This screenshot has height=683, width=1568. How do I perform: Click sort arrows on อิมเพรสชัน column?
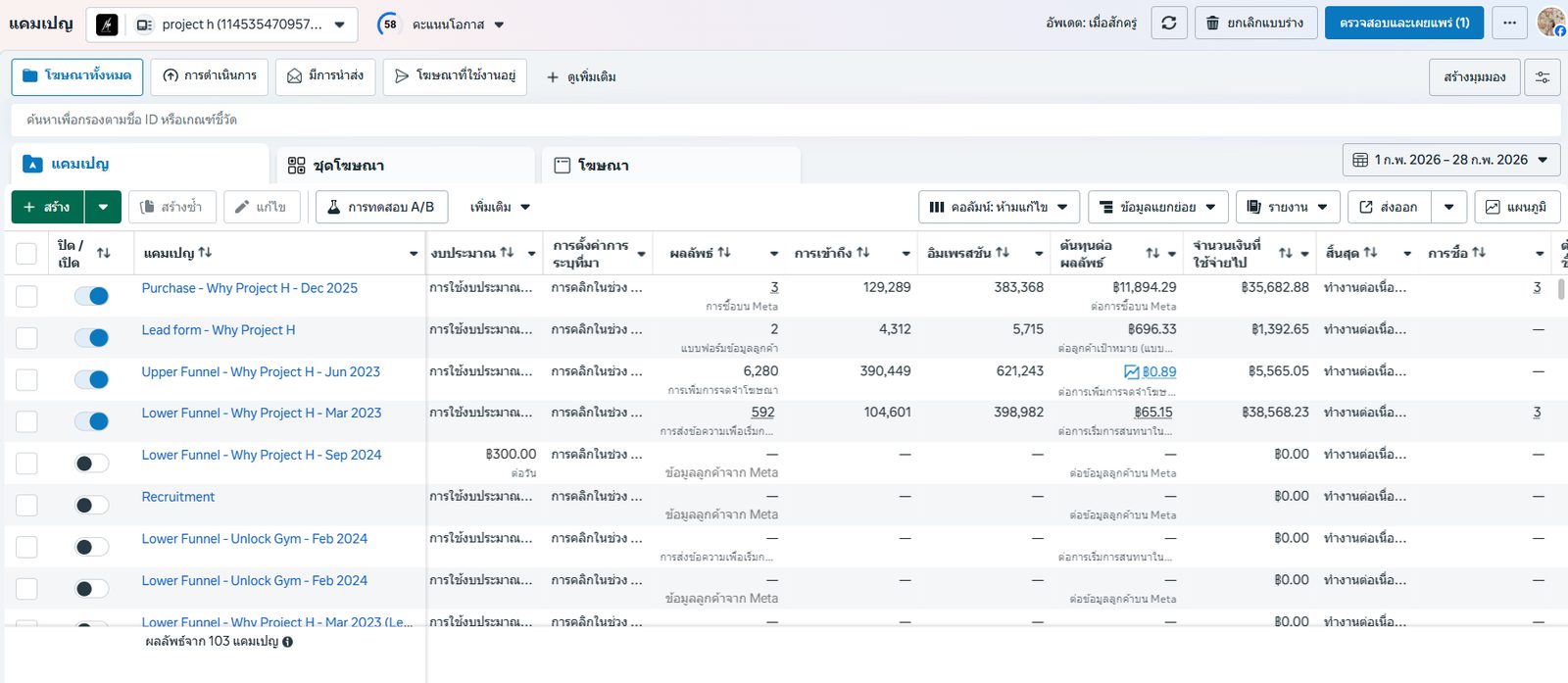pos(1003,252)
